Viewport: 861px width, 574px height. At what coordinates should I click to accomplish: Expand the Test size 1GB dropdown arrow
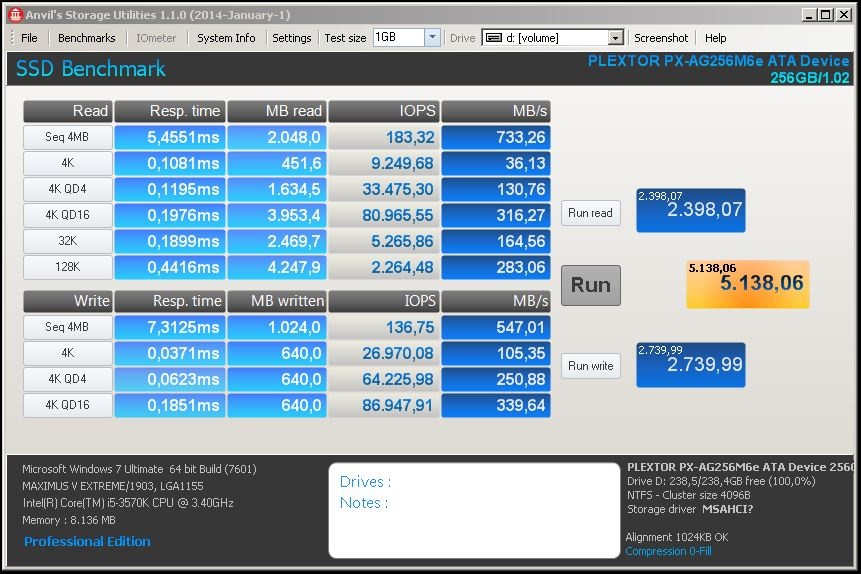432,37
